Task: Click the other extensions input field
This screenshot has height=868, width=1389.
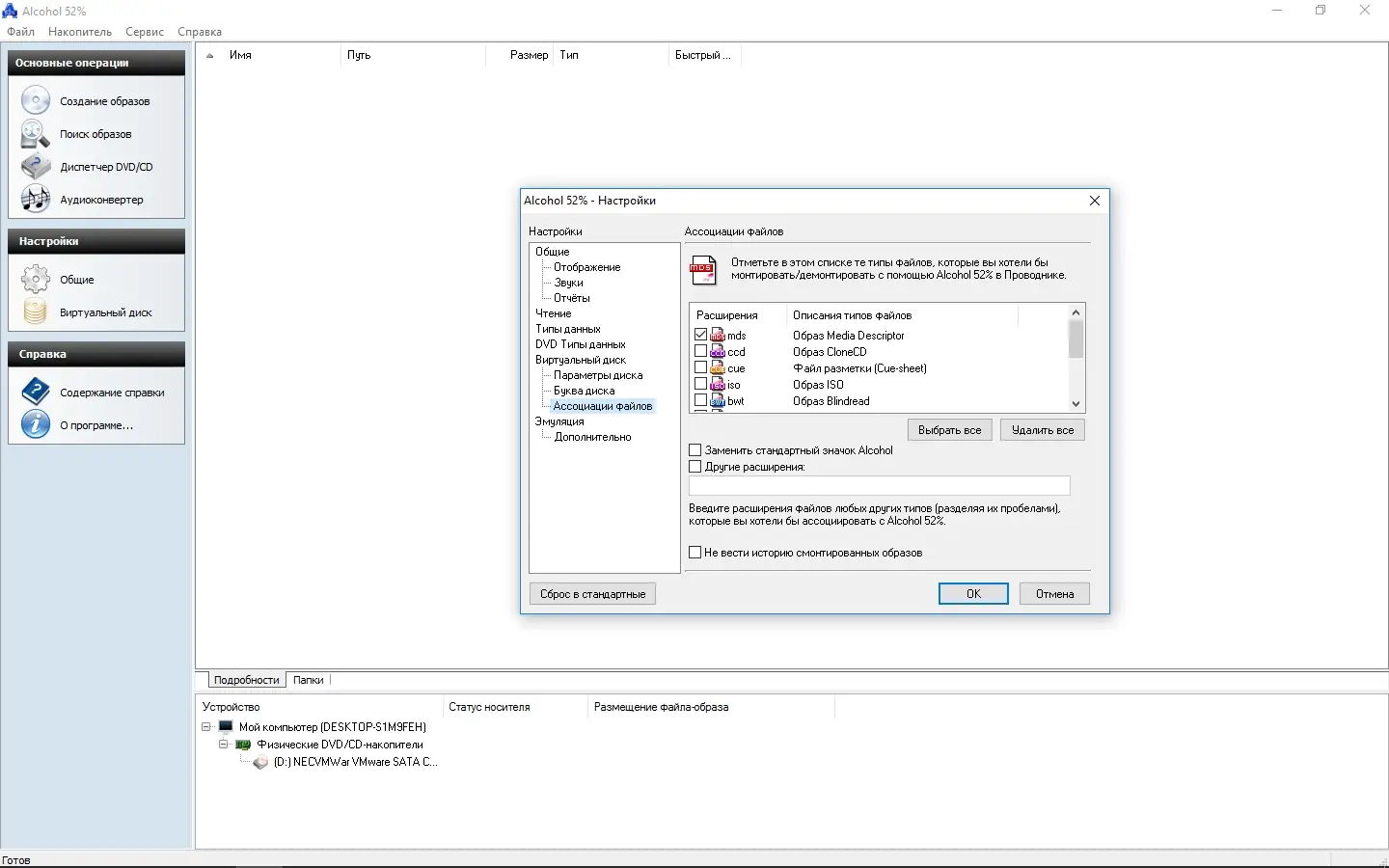Action: point(880,485)
